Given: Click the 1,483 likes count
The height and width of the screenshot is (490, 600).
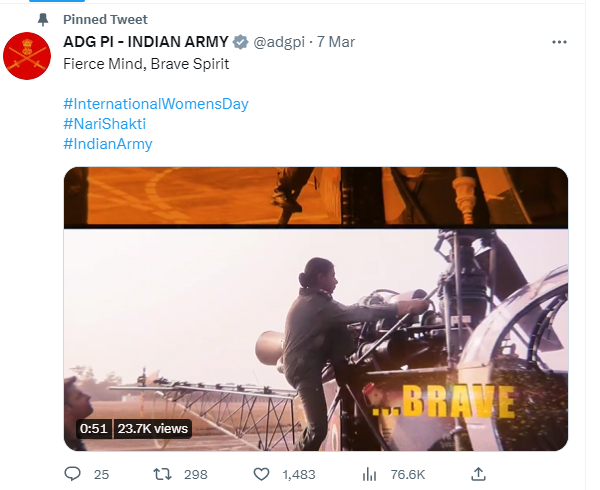Looking at the screenshot, I should pyautogui.click(x=298, y=473).
